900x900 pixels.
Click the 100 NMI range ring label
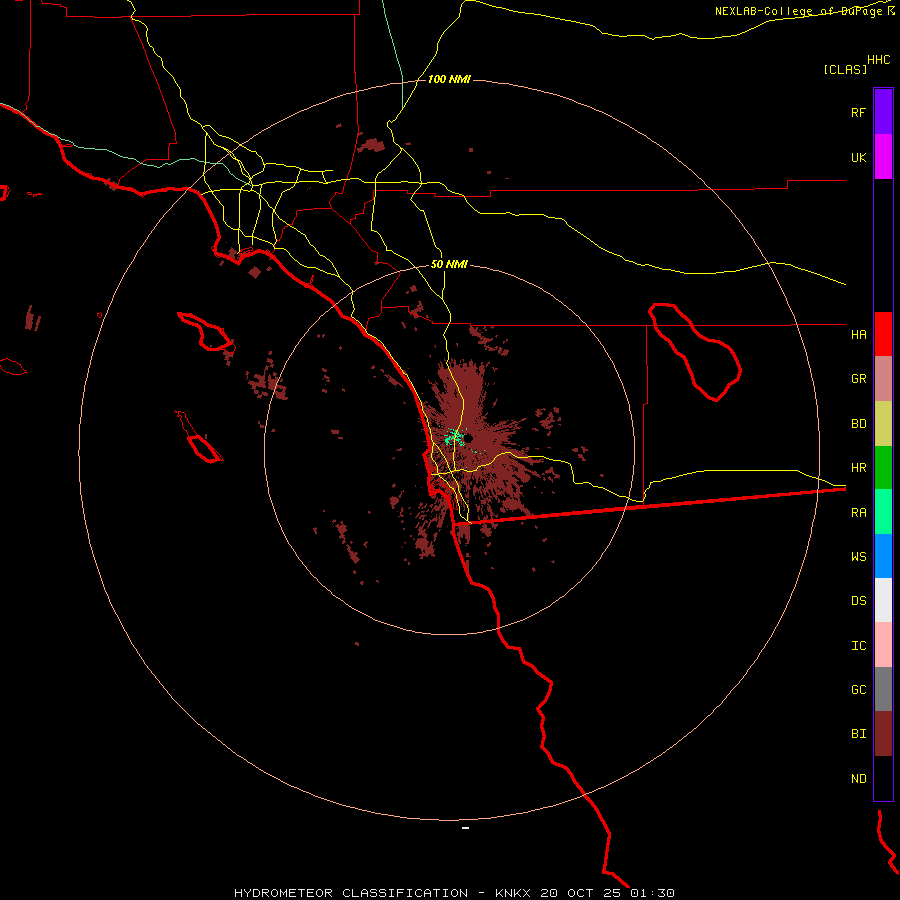tap(449, 79)
